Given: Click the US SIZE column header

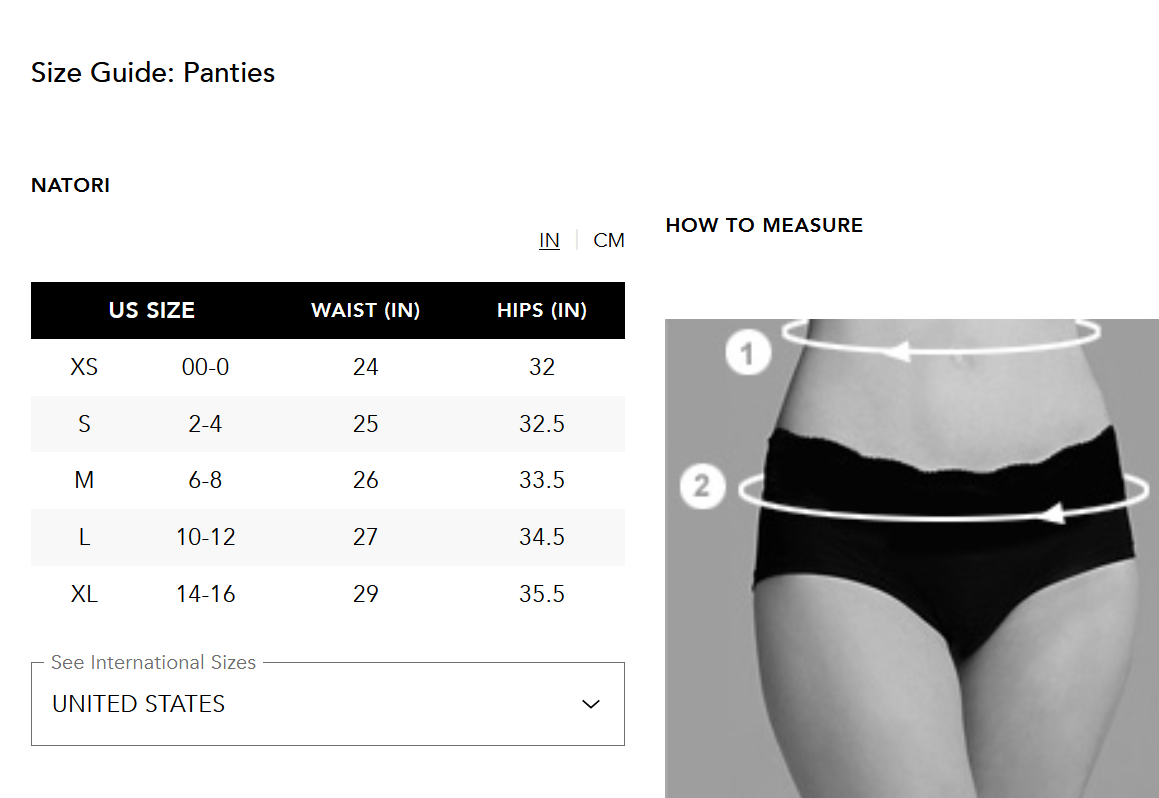Looking at the screenshot, I should [152, 311].
